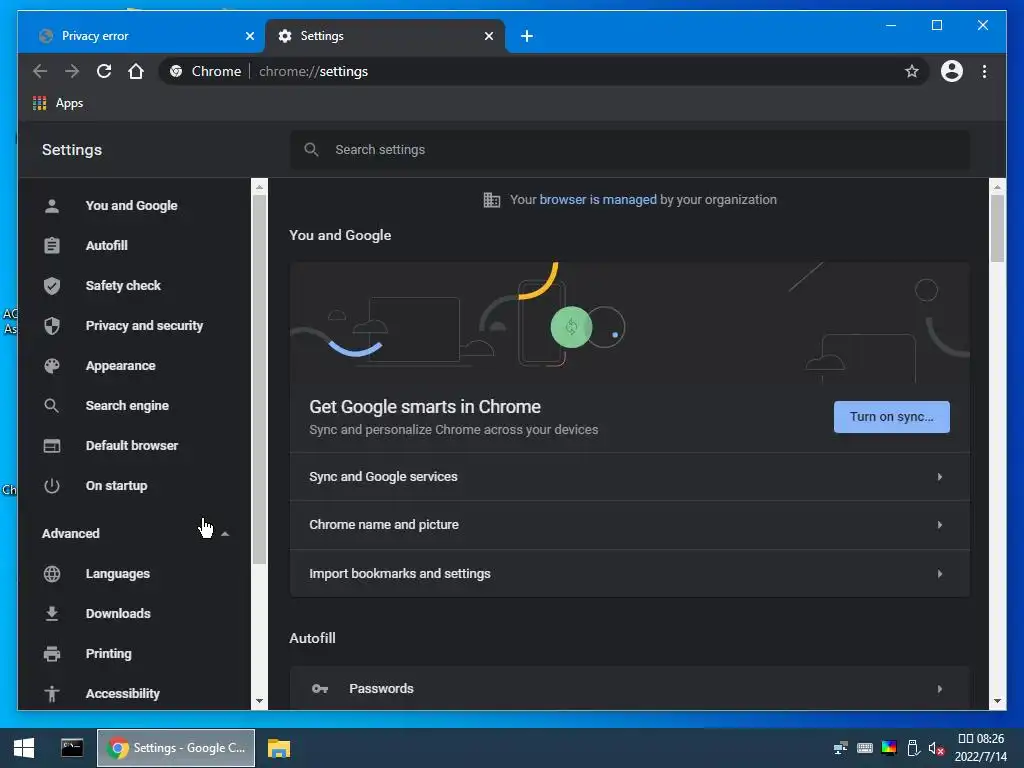This screenshot has height=768, width=1024.
Task: Open the home page icon
Action: 136,71
